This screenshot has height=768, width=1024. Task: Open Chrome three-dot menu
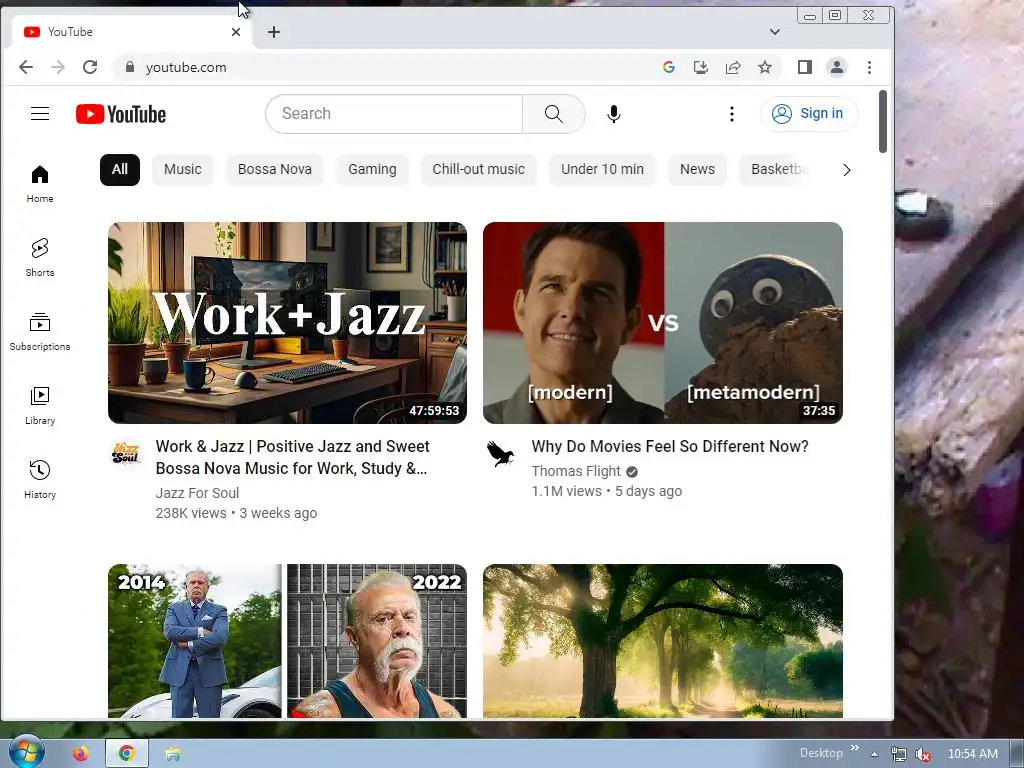(x=869, y=67)
